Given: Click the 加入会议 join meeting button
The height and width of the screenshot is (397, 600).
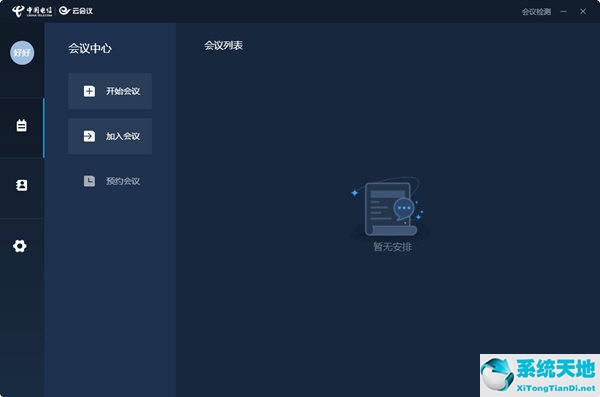Looking at the screenshot, I should pos(110,136).
